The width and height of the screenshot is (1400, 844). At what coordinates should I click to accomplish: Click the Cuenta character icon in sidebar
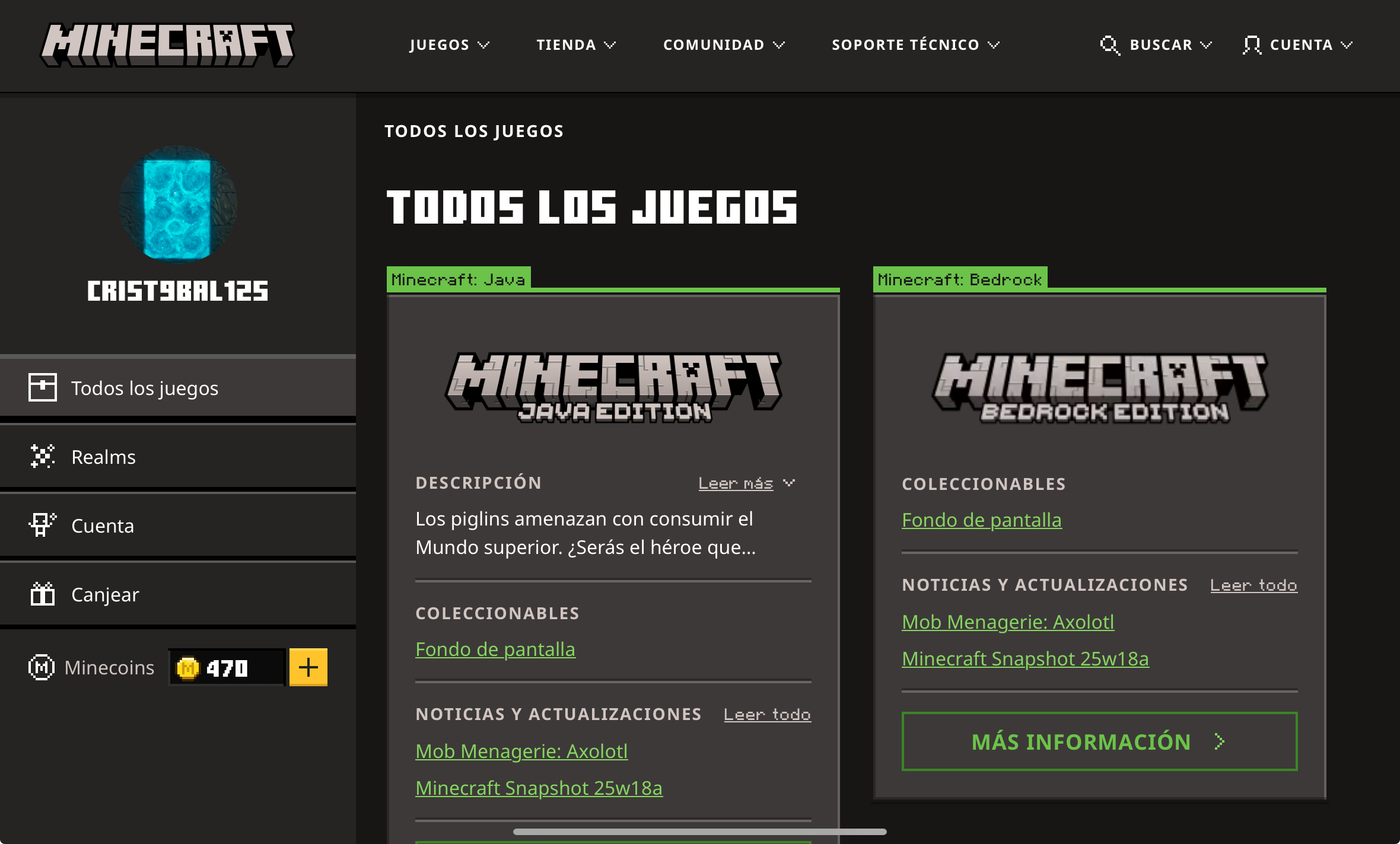[43, 525]
